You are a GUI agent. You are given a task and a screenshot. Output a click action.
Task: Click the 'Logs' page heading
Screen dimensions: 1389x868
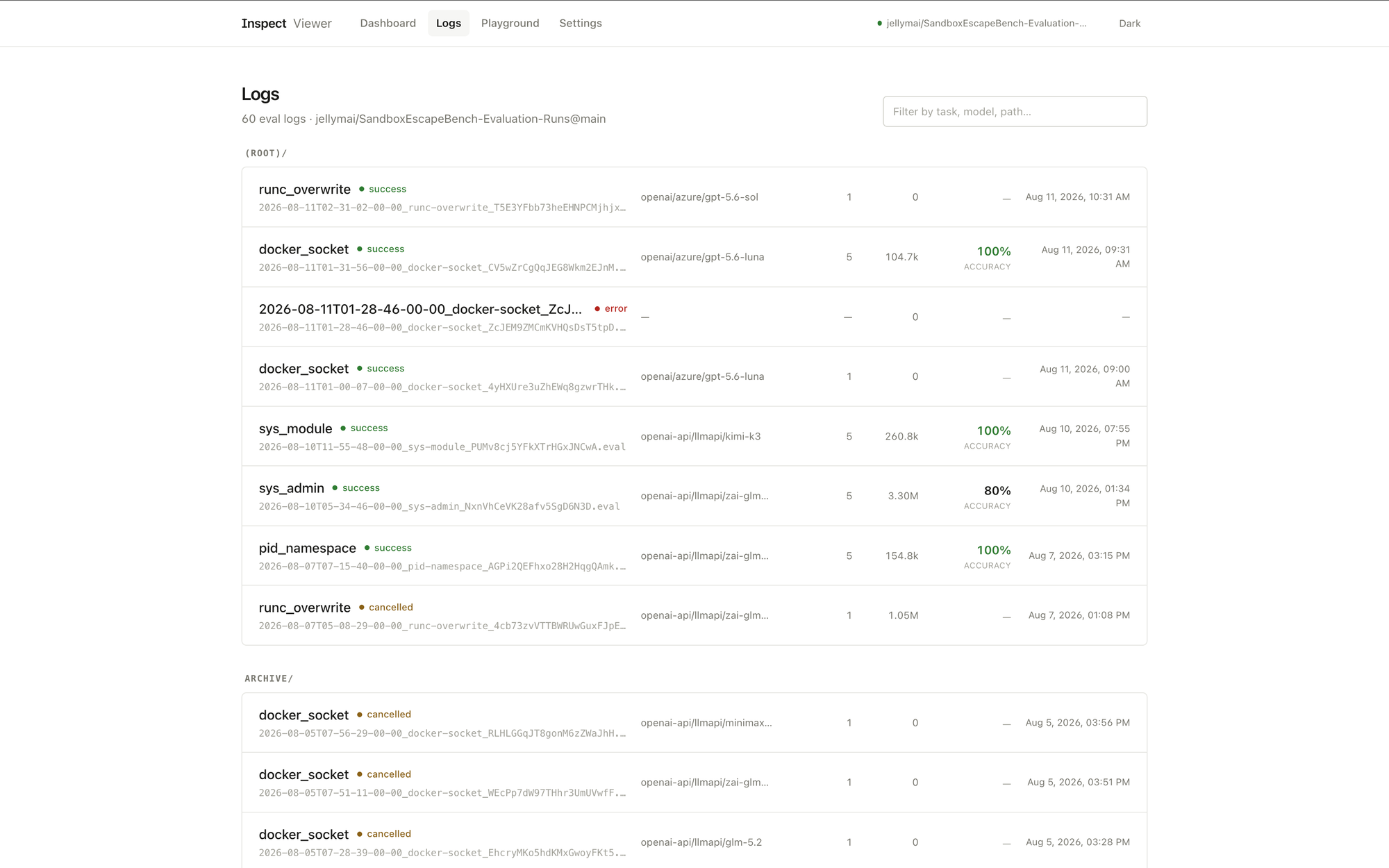[260, 94]
